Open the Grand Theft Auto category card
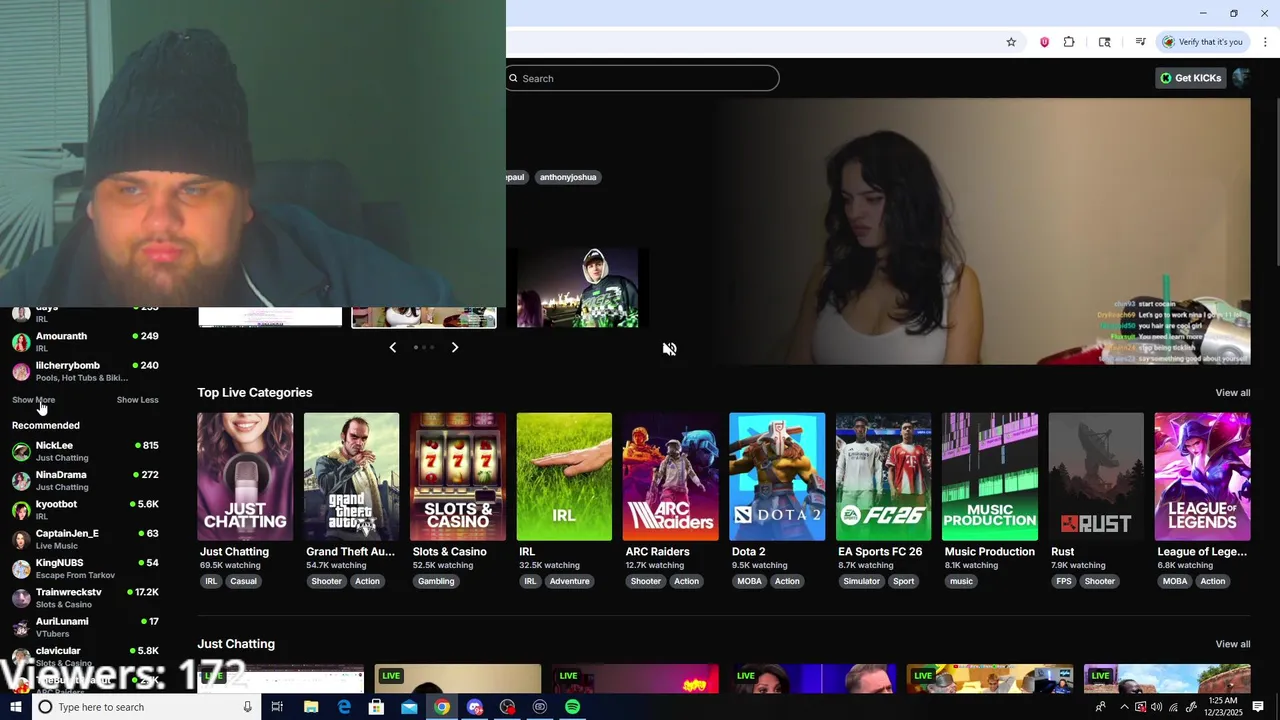Screen dimensions: 1280x720 351,477
